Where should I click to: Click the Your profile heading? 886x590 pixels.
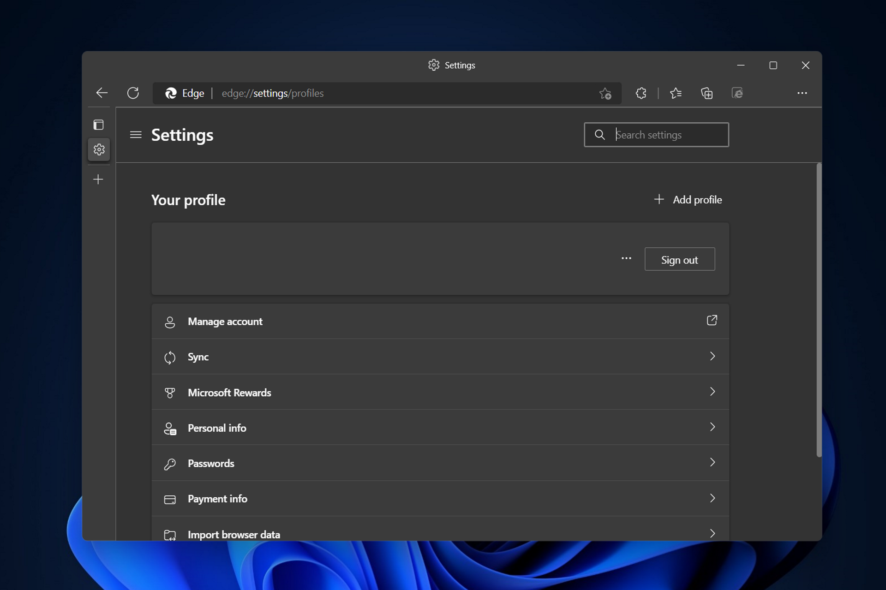pyautogui.click(x=188, y=200)
